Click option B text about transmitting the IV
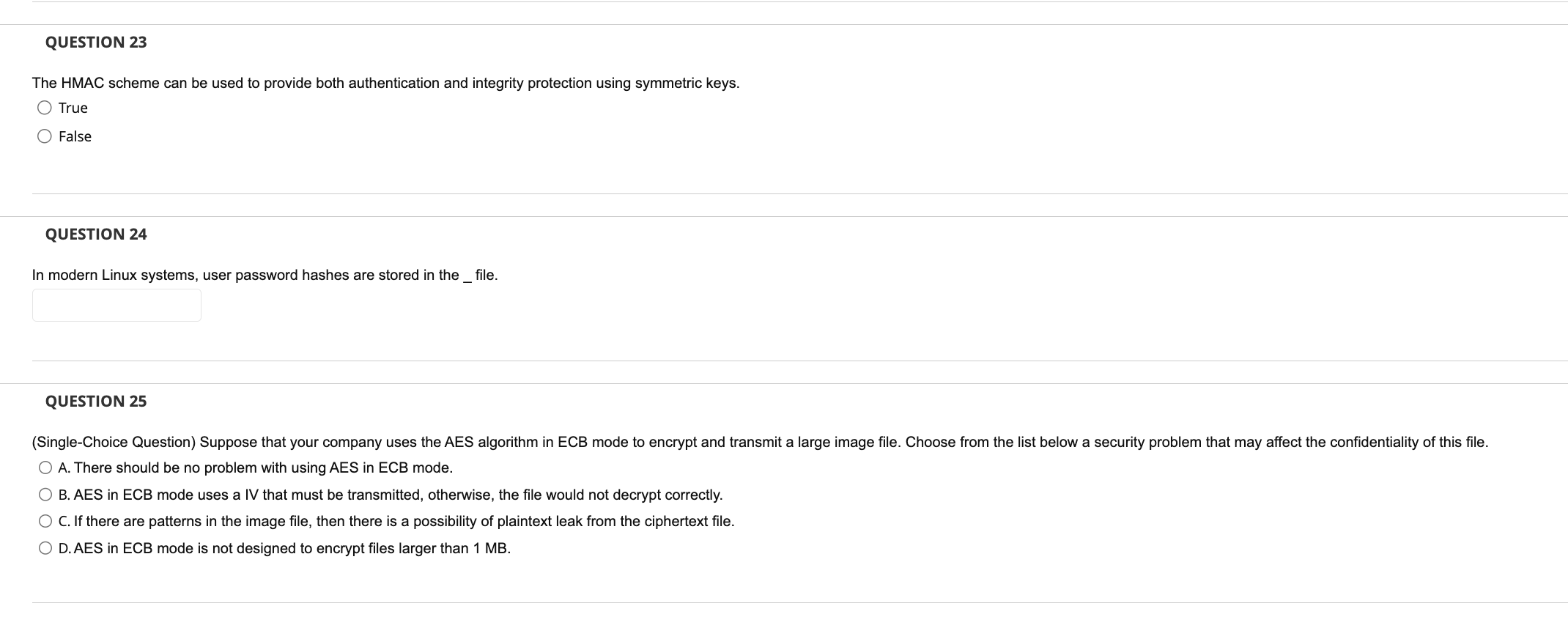This screenshot has width=1568, height=617. coord(391,494)
